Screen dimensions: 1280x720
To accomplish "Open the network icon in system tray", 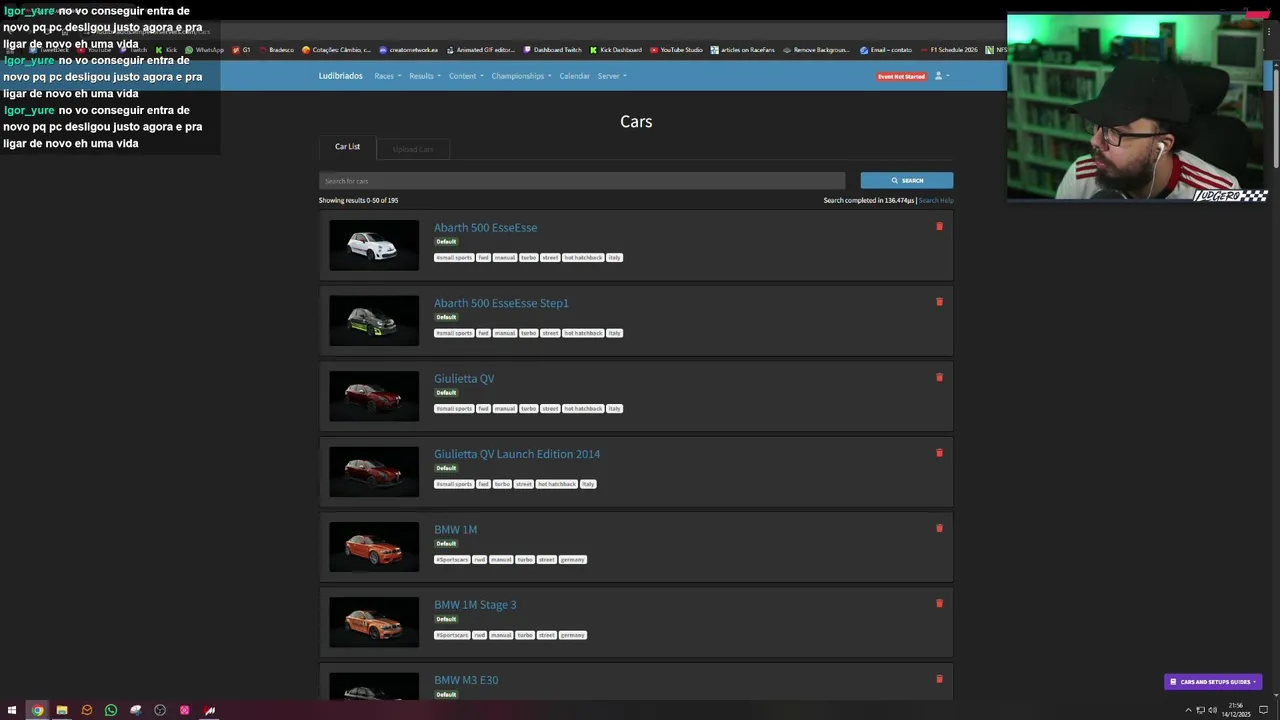I will [x=1200, y=710].
